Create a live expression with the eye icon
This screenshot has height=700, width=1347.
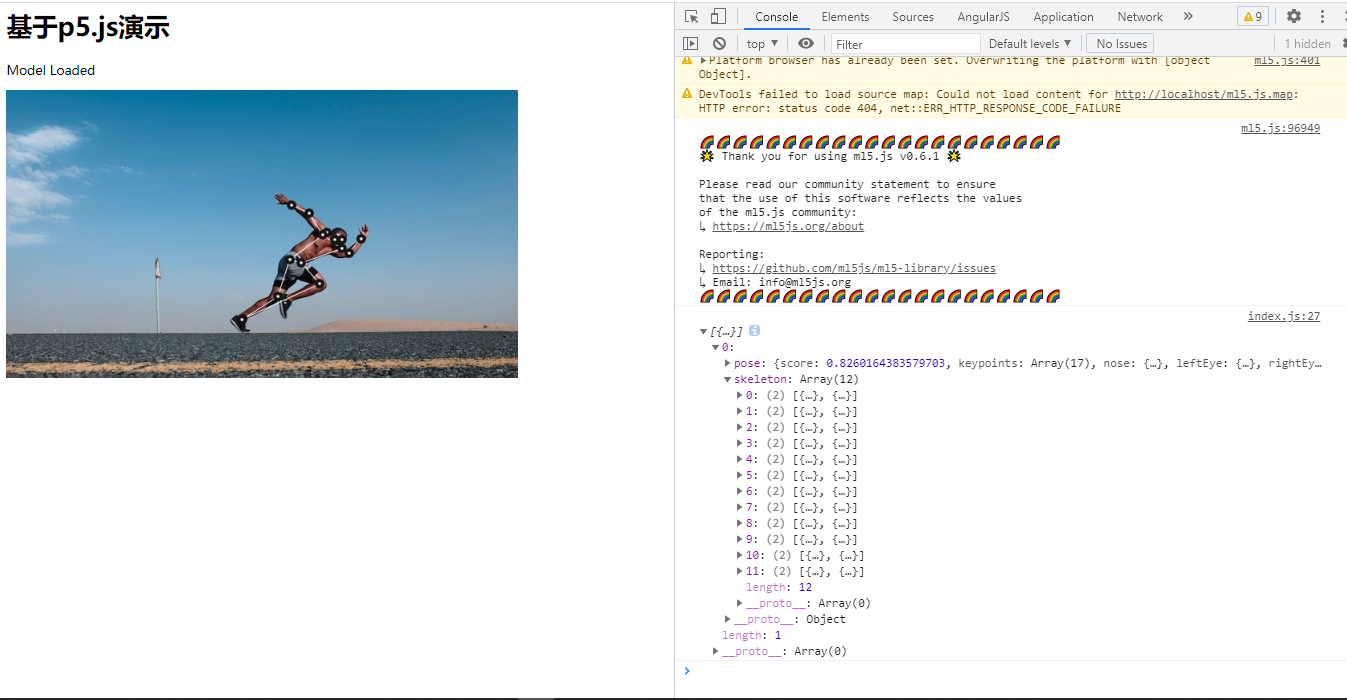coord(806,43)
